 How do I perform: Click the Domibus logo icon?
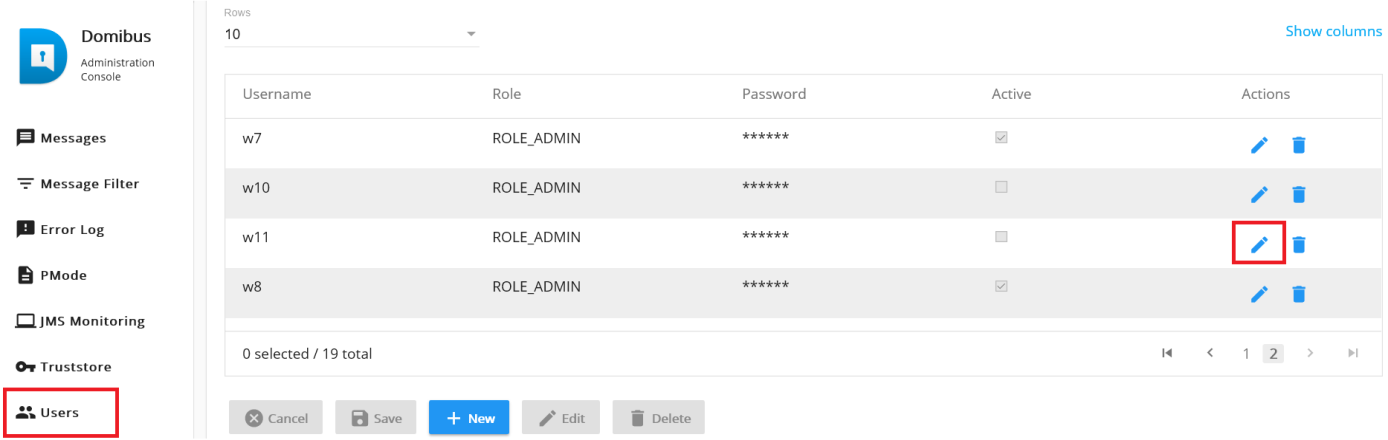(x=43, y=56)
